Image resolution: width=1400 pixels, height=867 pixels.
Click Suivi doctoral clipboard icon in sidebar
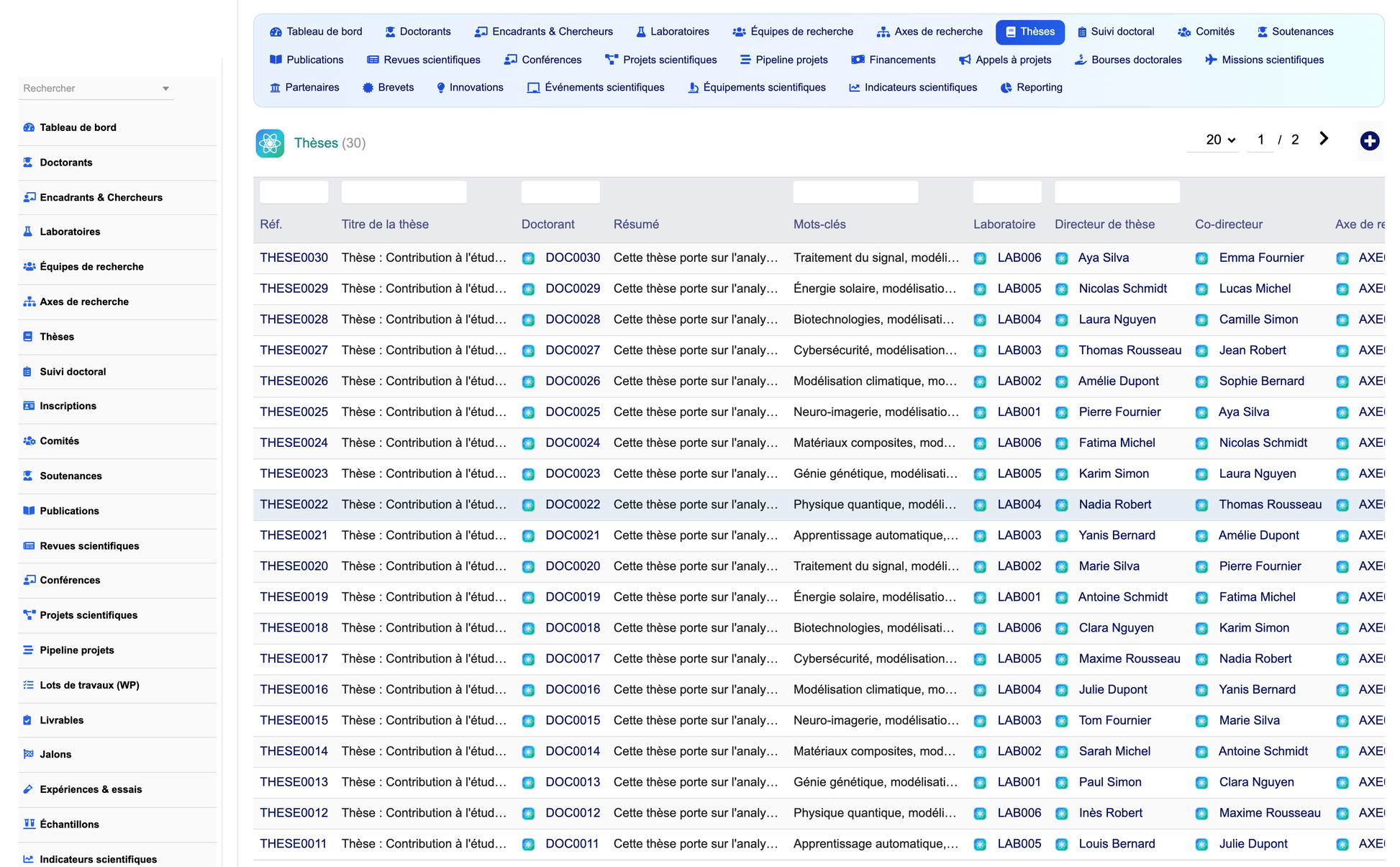pyautogui.click(x=28, y=371)
